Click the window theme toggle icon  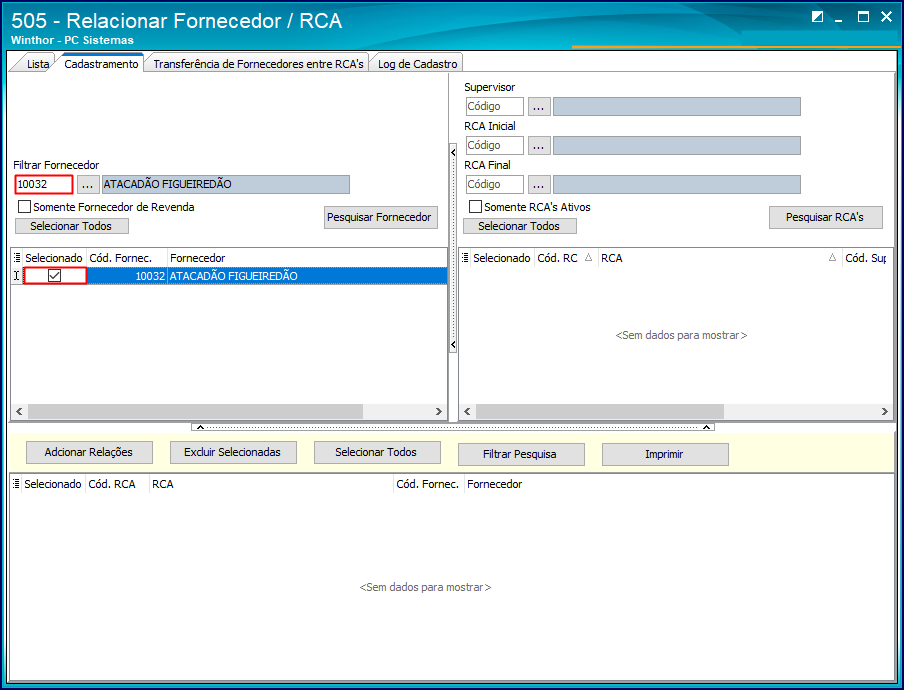point(817,17)
